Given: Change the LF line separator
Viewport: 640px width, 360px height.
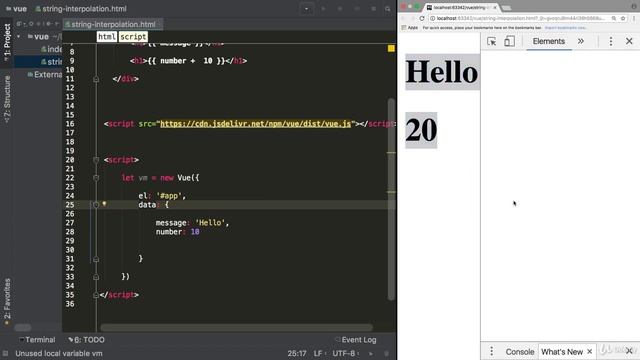Looking at the screenshot, I should [320, 353].
